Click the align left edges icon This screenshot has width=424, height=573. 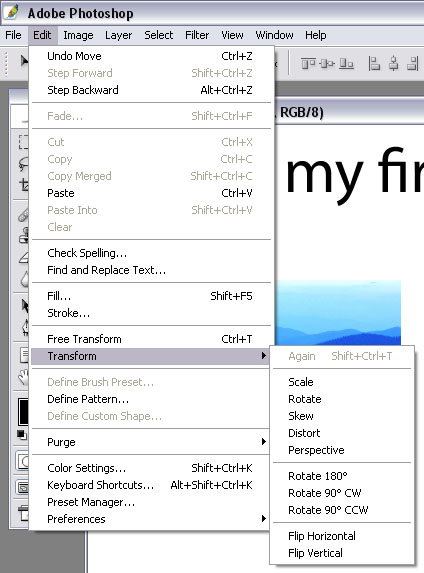point(374,63)
